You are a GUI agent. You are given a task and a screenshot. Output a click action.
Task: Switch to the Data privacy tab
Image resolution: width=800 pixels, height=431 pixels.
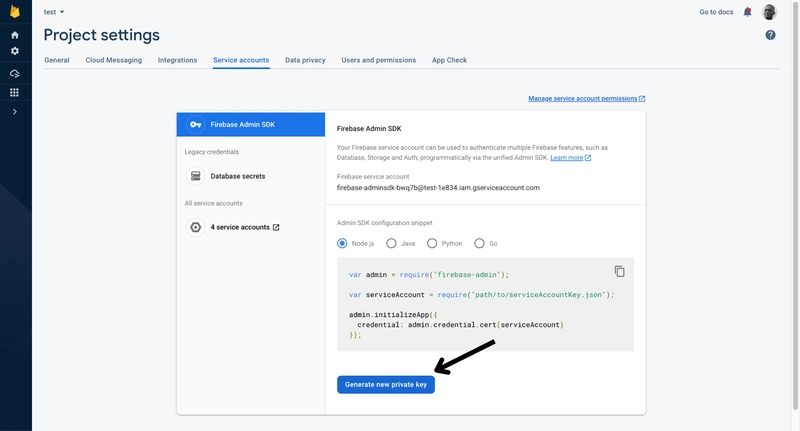pos(305,60)
